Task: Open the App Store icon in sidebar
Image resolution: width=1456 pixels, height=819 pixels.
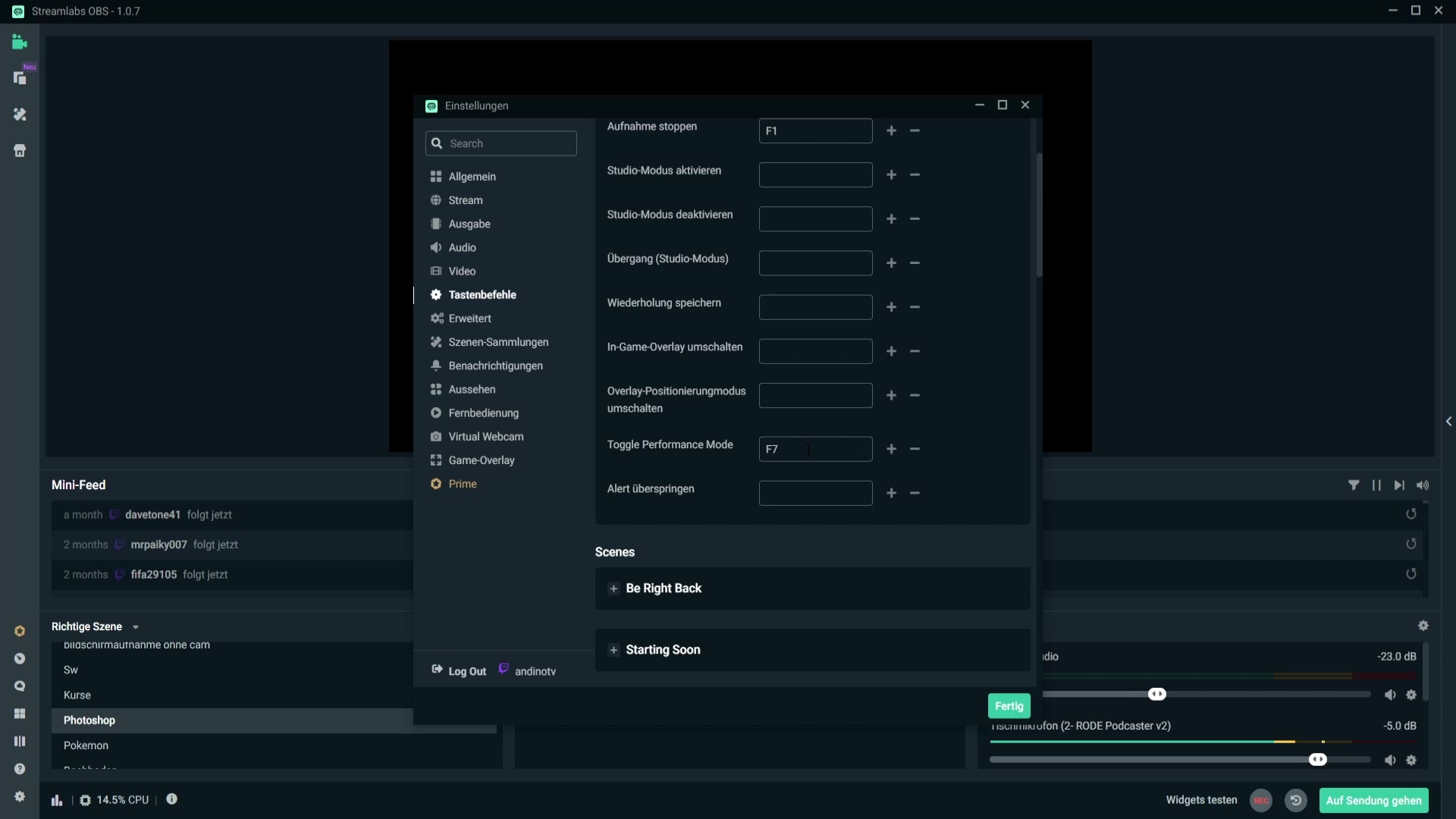Action: point(20,151)
